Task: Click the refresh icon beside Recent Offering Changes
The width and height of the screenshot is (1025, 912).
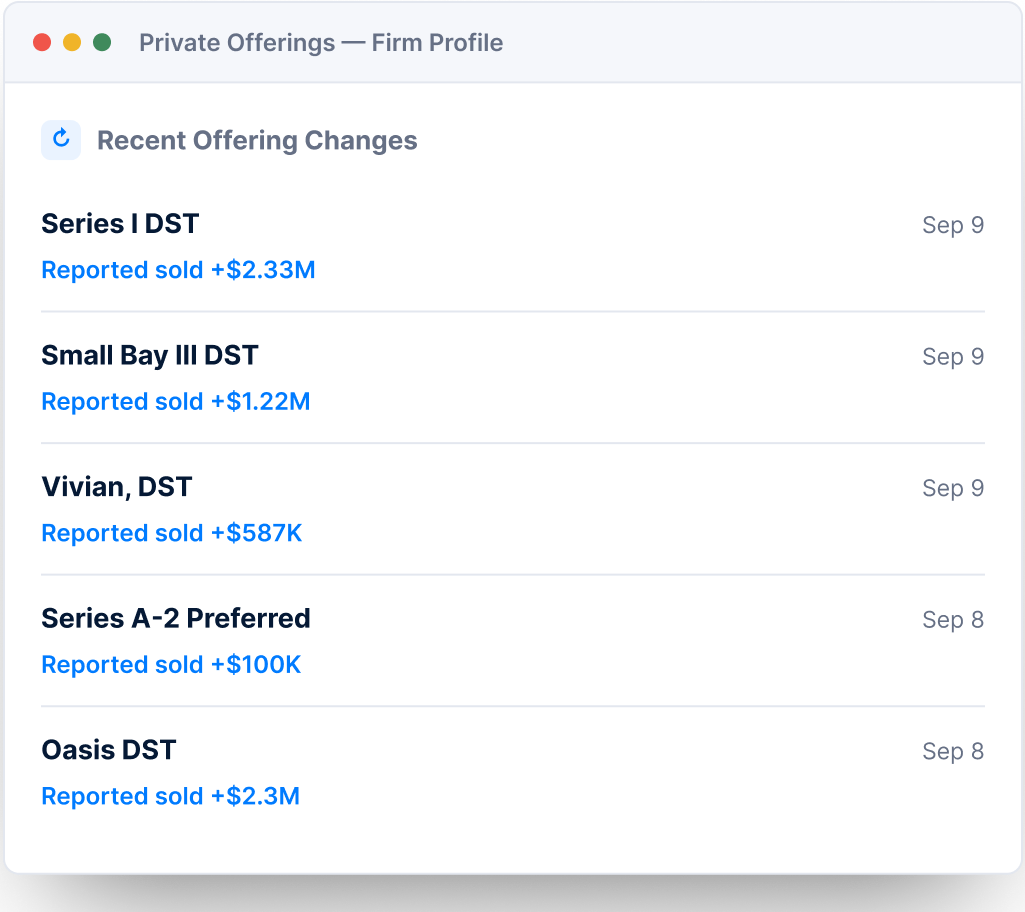Action: coord(61,140)
